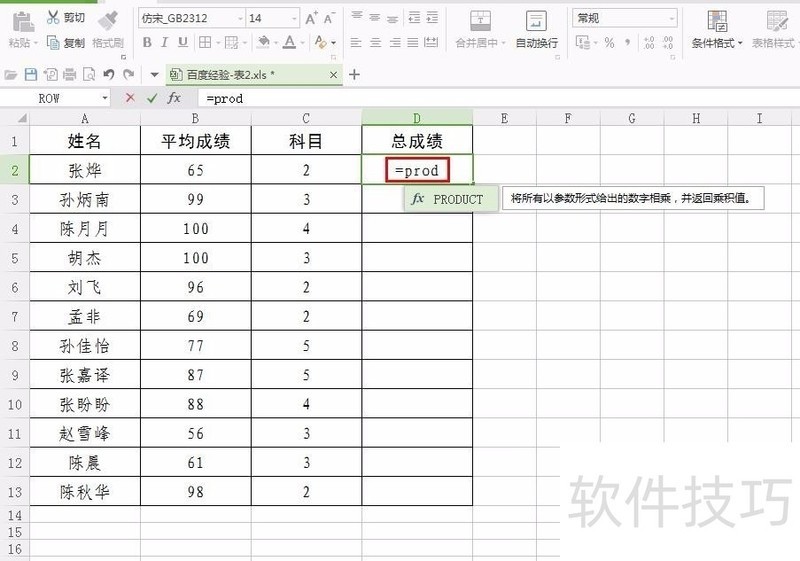Click the Print icon in quick toolbar
Screen dimensions: 800x561
click(69, 74)
